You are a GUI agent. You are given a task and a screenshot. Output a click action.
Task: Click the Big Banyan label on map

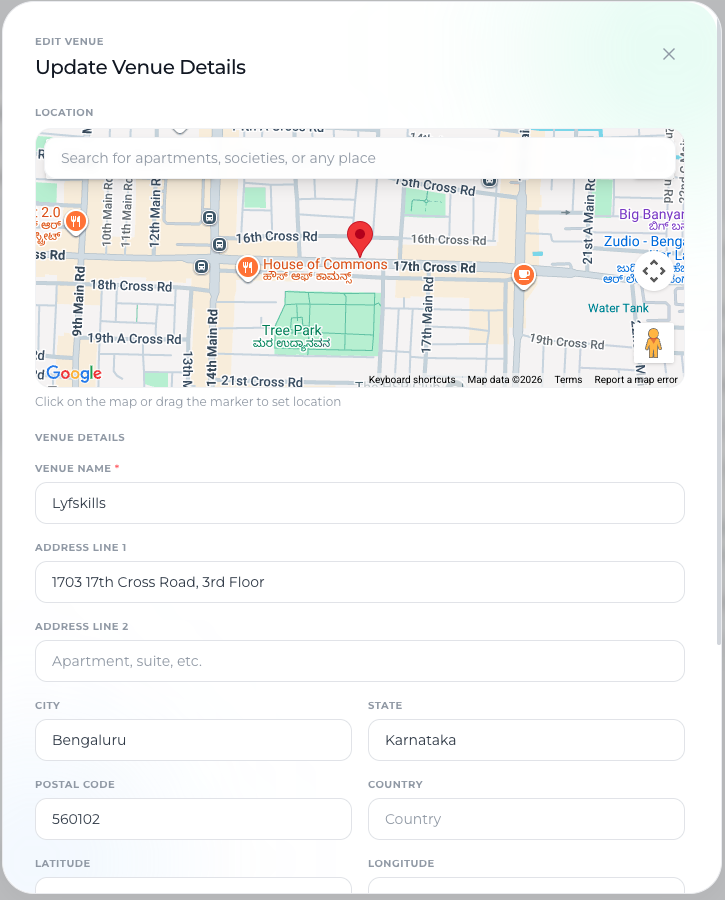point(652,214)
